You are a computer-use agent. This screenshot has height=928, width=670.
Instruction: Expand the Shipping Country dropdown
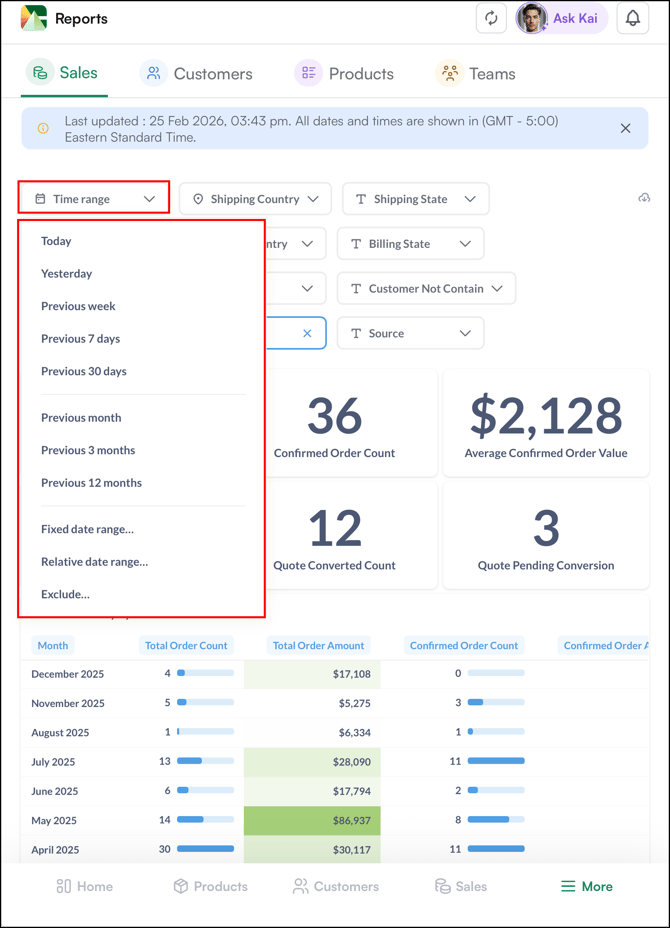[255, 199]
